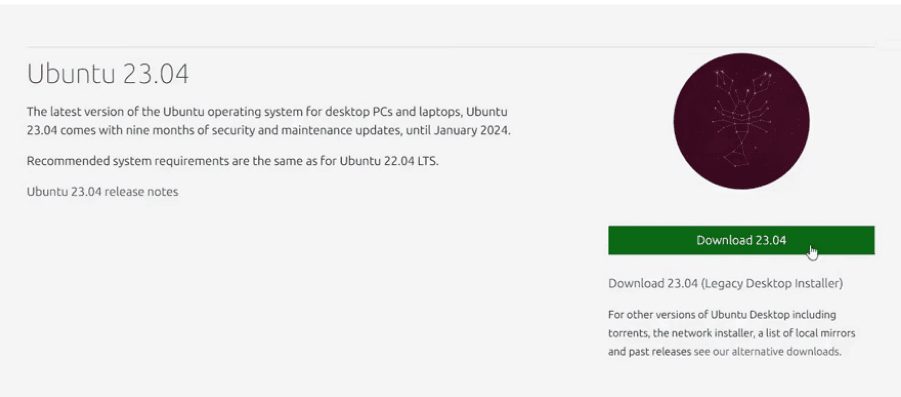Click the 'January 2024' date text
This screenshot has height=397, width=901.
pyautogui.click(x=471, y=130)
